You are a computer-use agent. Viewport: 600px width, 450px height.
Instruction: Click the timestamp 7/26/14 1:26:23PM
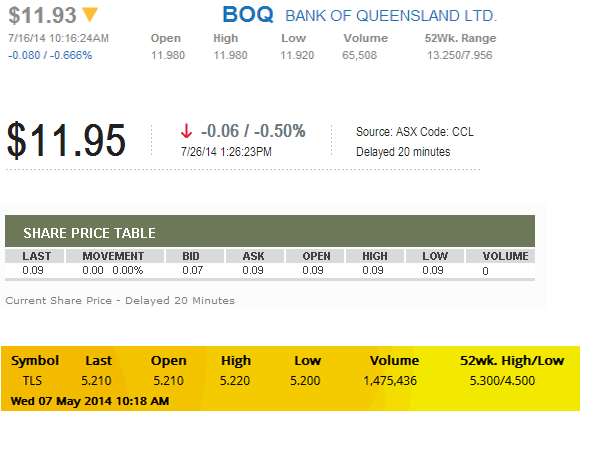click(x=226, y=152)
